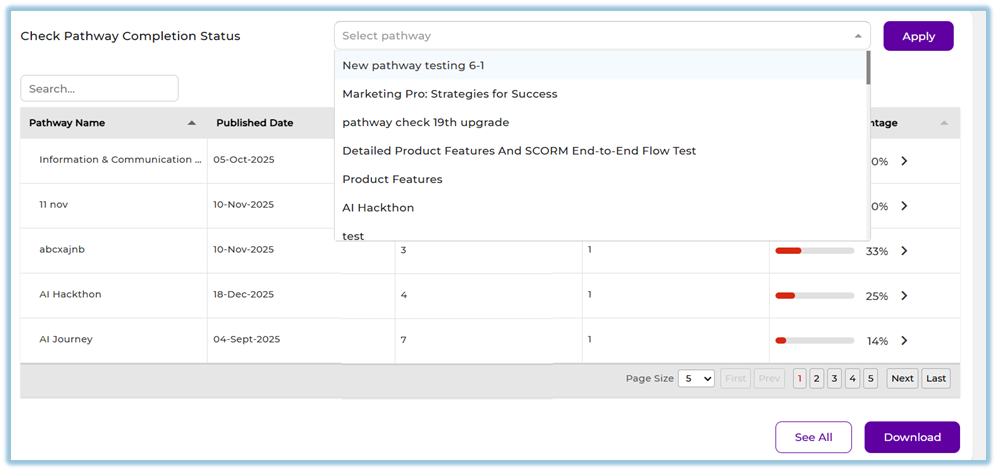Select 'New pathway testing 6-1' option
This screenshot has width=997, height=471.
coord(413,66)
